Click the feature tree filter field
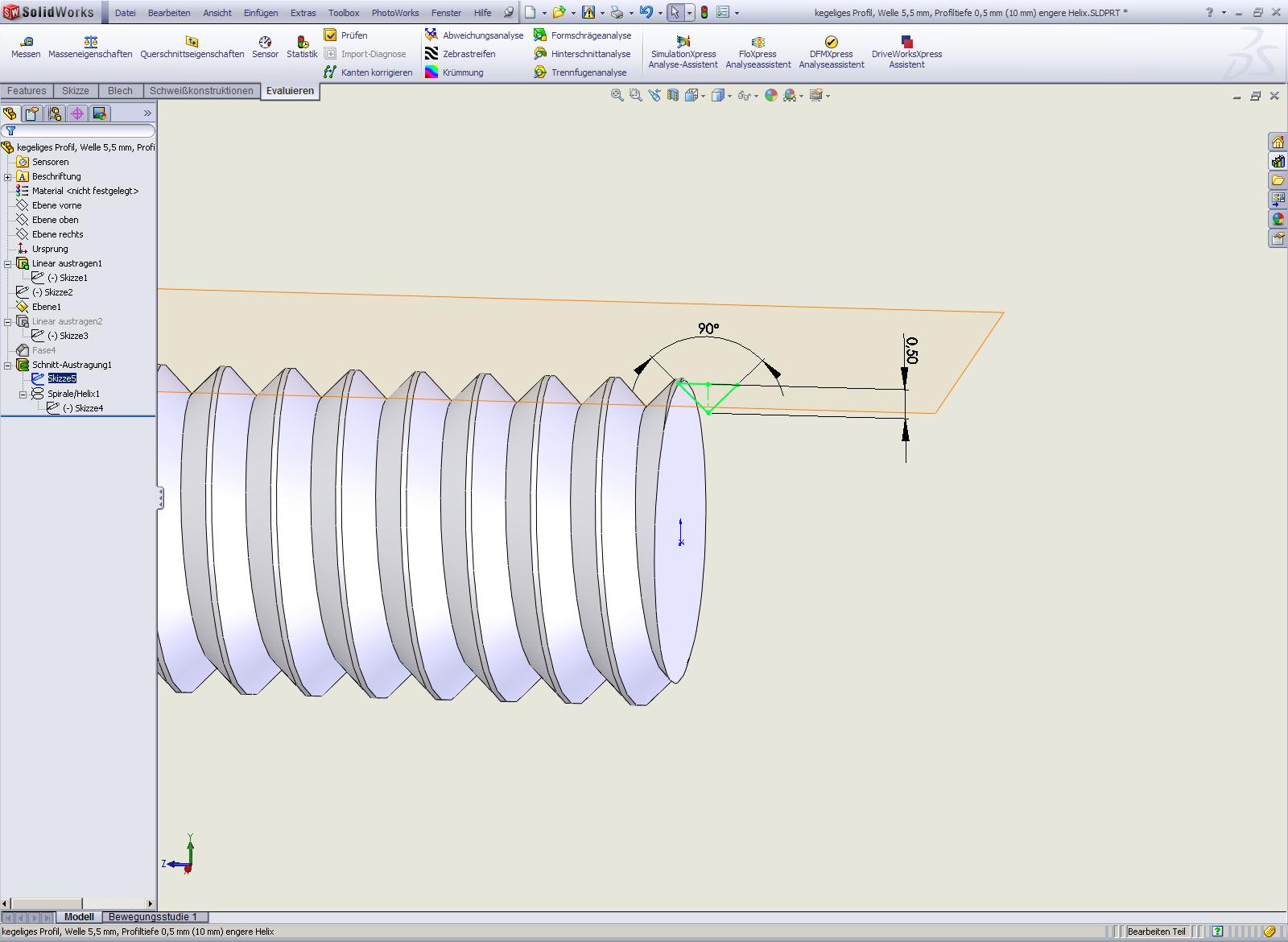Viewport: 1288px width, 942px height. point(80,130)
